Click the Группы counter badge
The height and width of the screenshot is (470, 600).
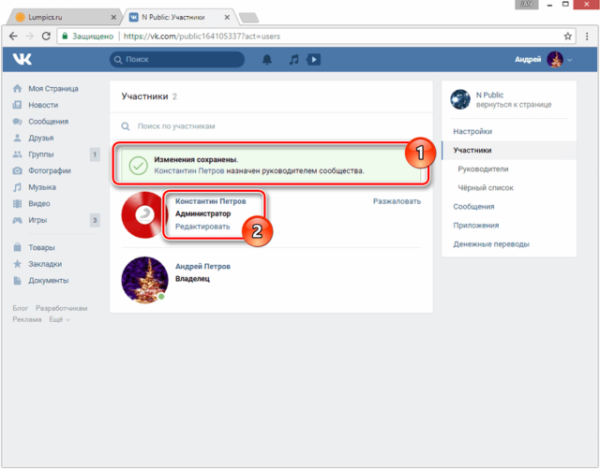click(95, 155)
